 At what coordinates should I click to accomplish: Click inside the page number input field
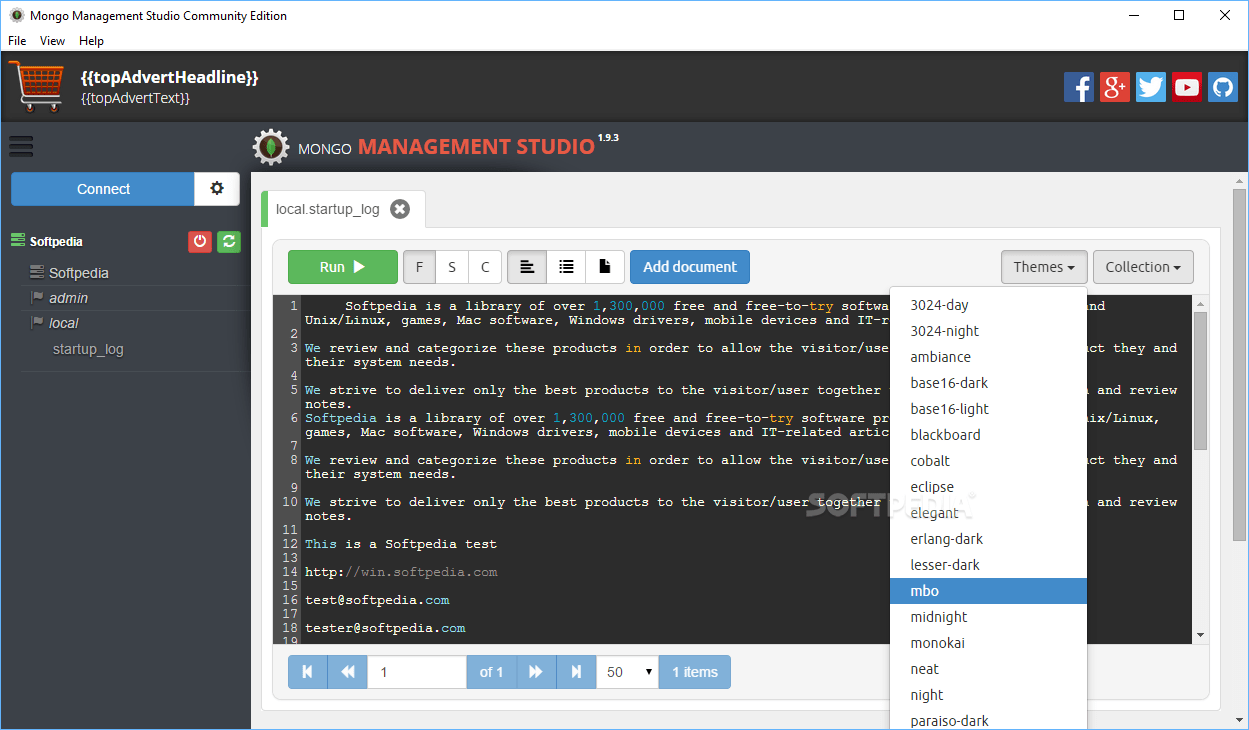tap(416, 671)
